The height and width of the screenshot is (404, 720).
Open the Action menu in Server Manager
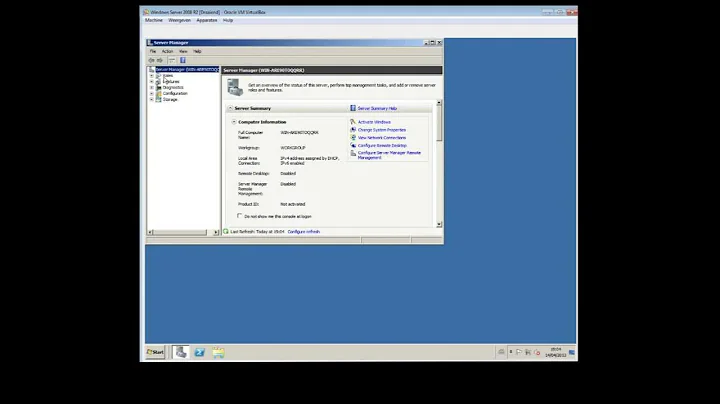(167, 51)
